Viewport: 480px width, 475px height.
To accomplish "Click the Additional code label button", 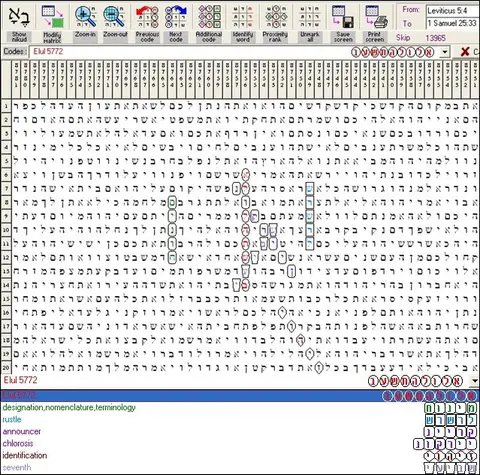I will coord(209,37).
